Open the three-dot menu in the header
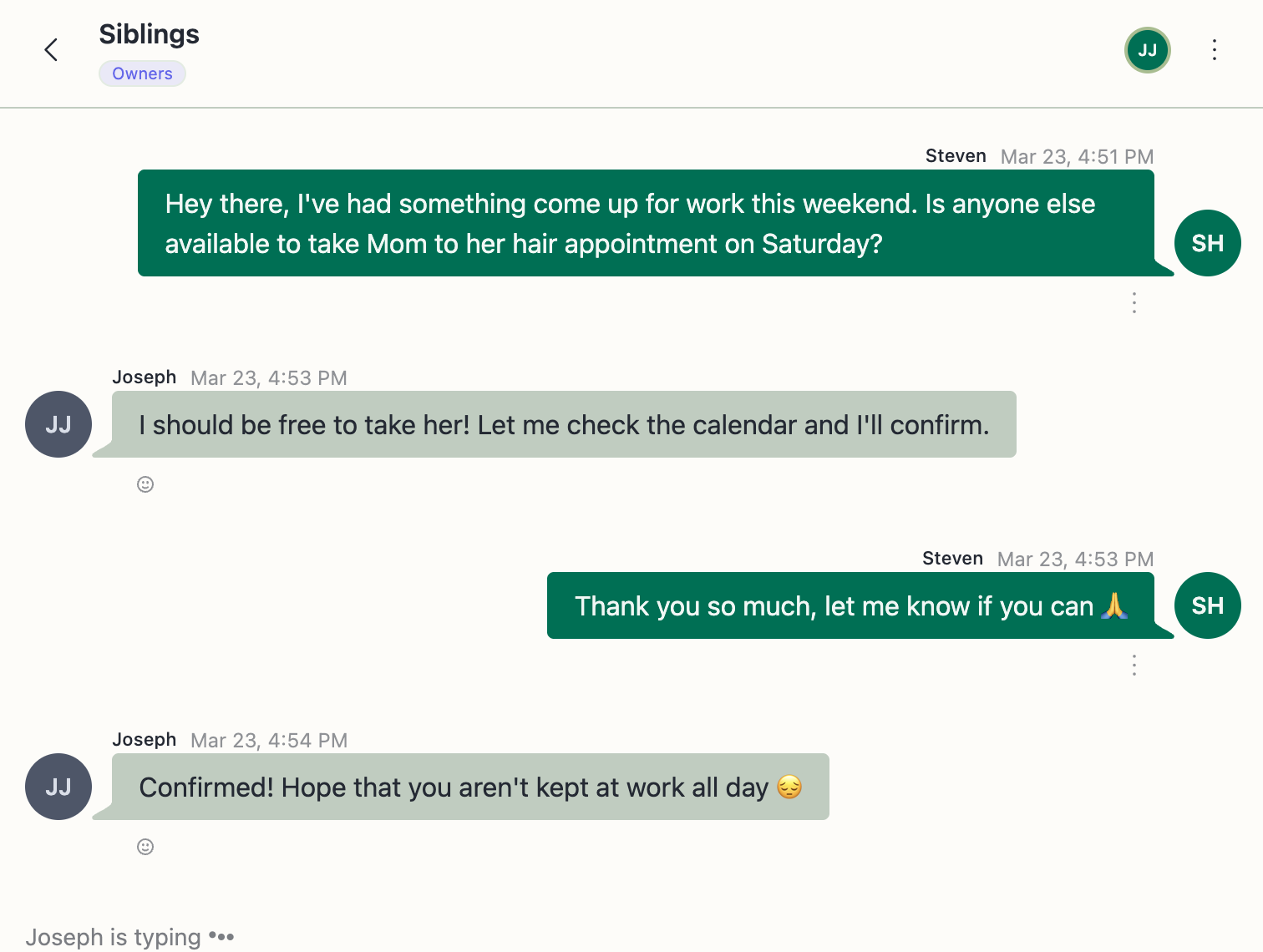This screenshot has width=1263, height=952. [x=1215, y=50]
